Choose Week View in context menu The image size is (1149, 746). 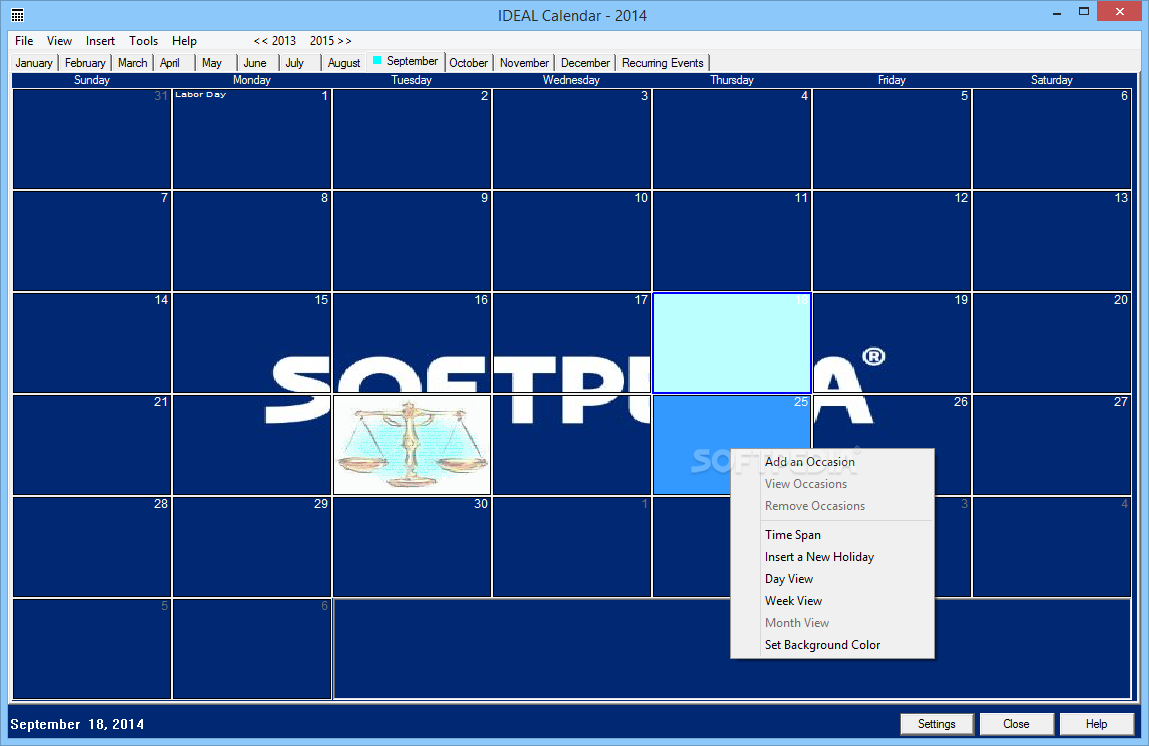click(x=832, y=601)
